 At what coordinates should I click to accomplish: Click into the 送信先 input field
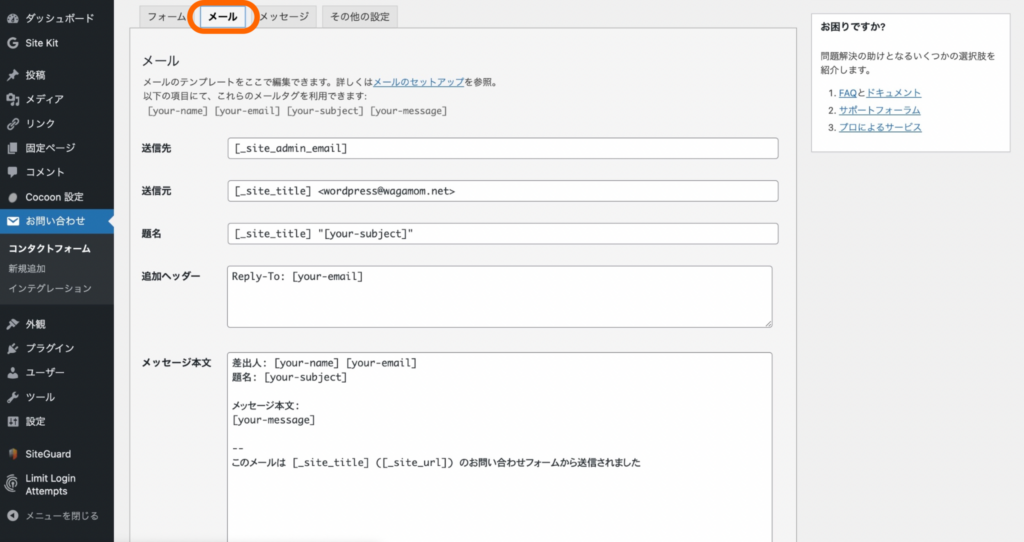(x=502, y=148)
